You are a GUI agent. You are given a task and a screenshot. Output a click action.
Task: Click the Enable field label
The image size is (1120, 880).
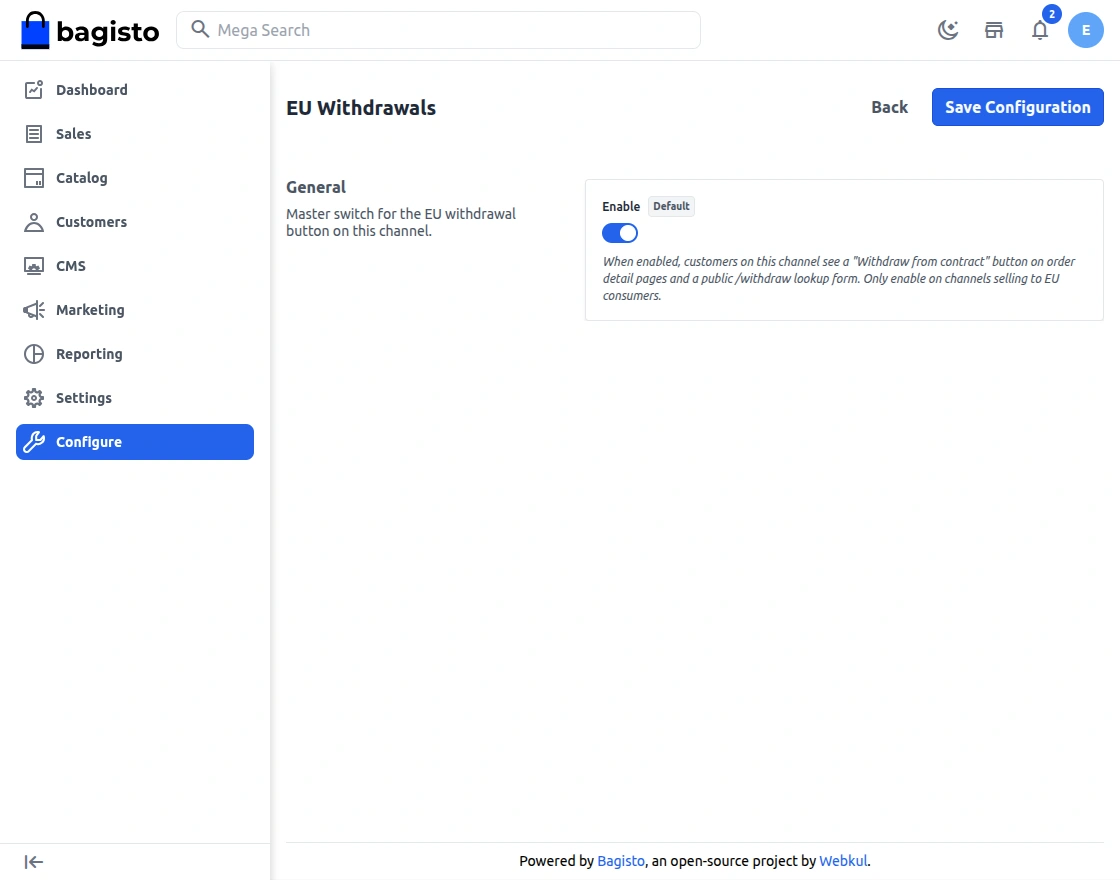pyautogui.click(x=621, y=206)
